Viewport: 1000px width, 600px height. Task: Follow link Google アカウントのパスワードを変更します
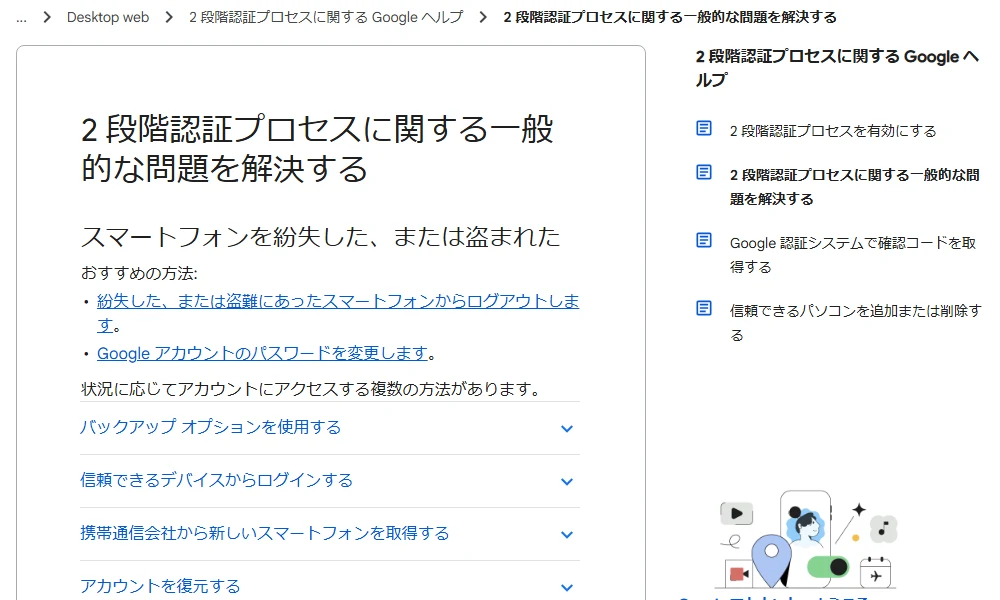pos(262,353)
